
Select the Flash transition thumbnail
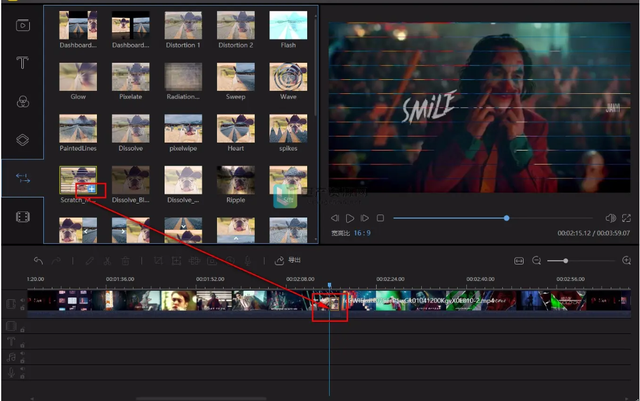[289, 25]
